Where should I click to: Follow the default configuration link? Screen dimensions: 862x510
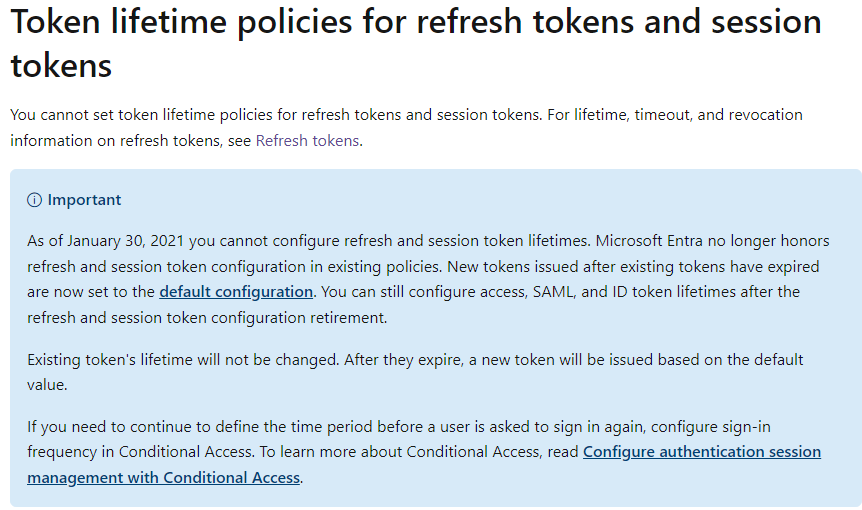pyautogui.click(x=236, y=292)
